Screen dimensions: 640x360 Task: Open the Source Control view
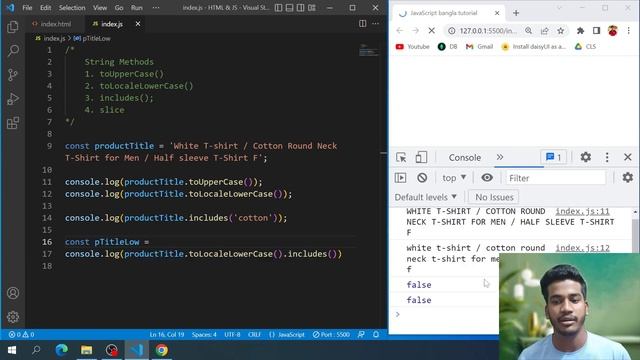(x=13, y=75)
